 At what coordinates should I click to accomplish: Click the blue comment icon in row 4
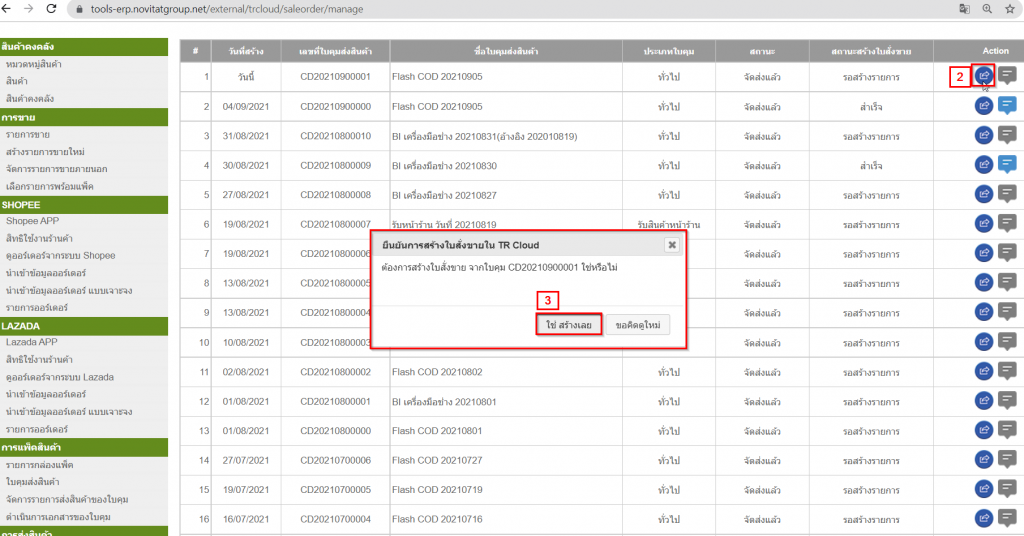click(1007, 164)
